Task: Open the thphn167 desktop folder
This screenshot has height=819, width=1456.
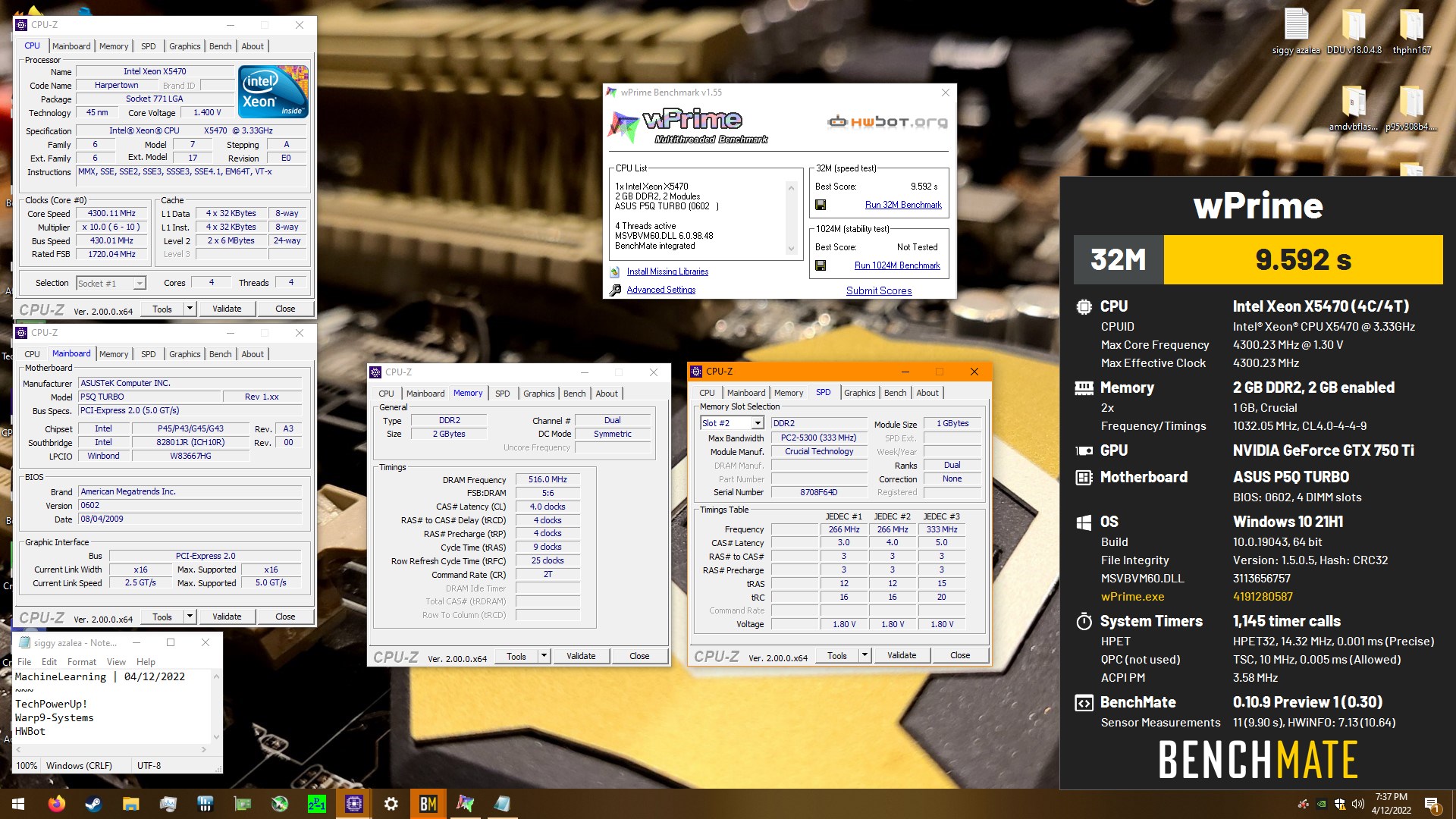Action: (1411, 32)
